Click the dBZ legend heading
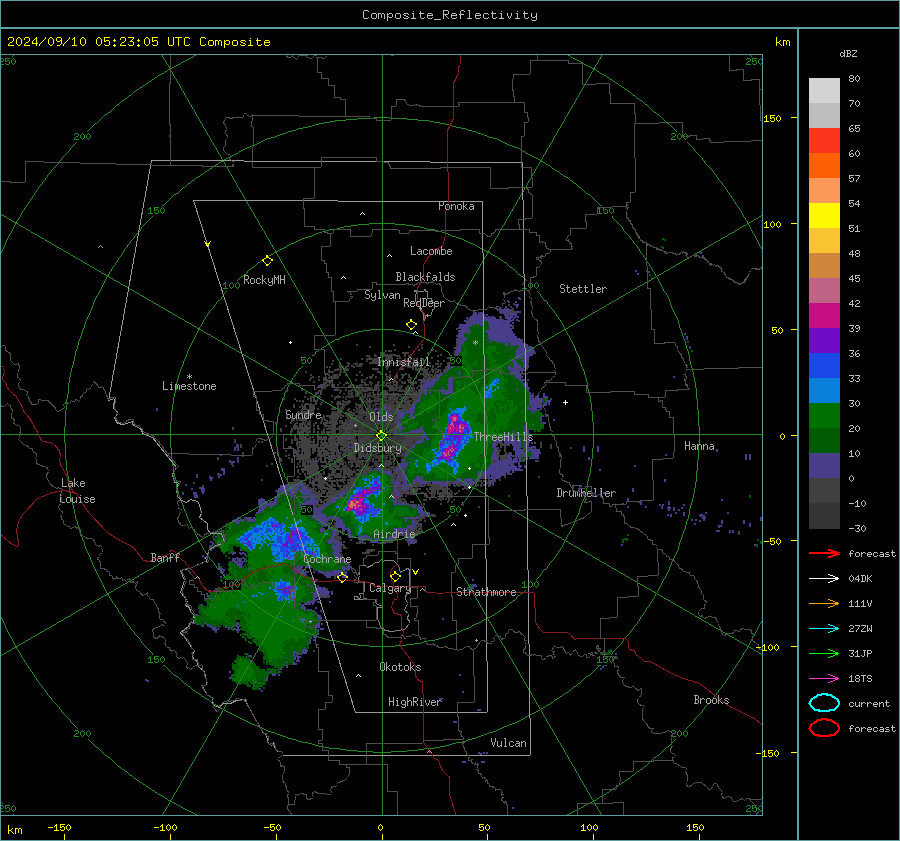 tap(848, 54)
